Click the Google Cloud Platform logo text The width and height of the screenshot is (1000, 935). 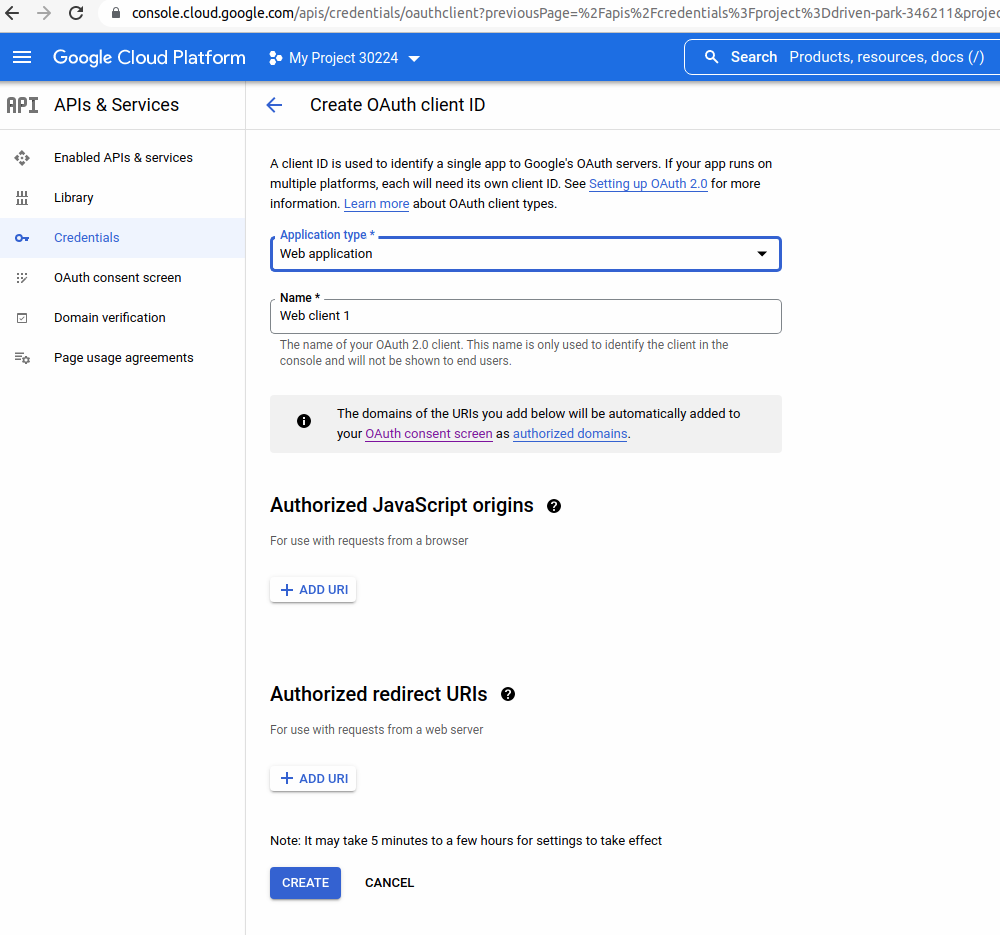pyautogui.click(x=149, y=57)
